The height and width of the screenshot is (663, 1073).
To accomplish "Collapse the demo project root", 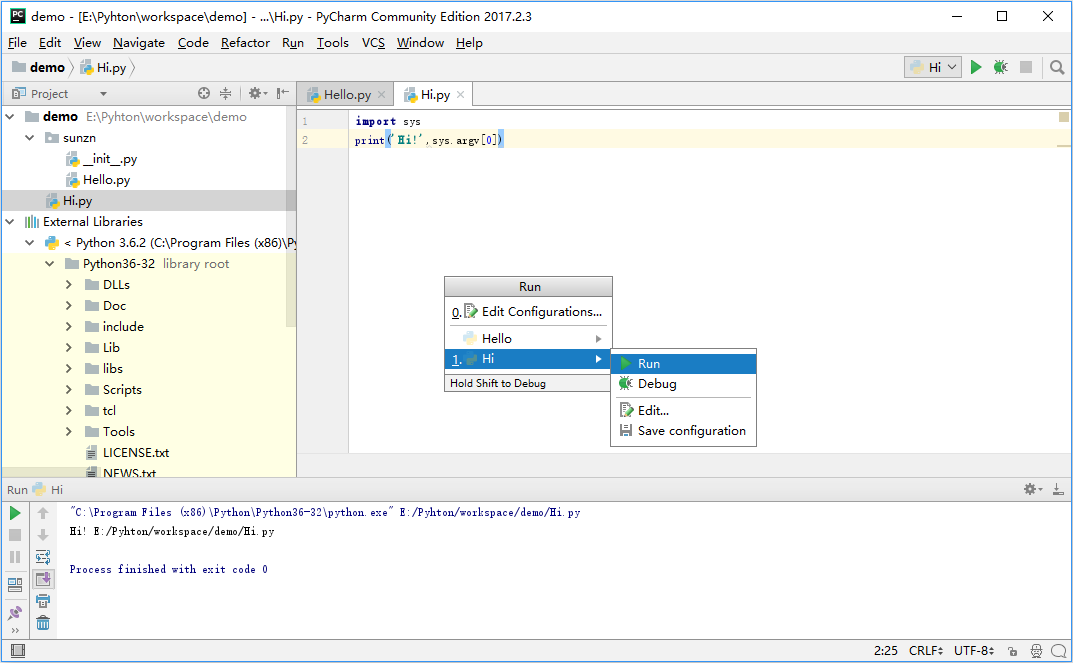I will tap(10, 117).
